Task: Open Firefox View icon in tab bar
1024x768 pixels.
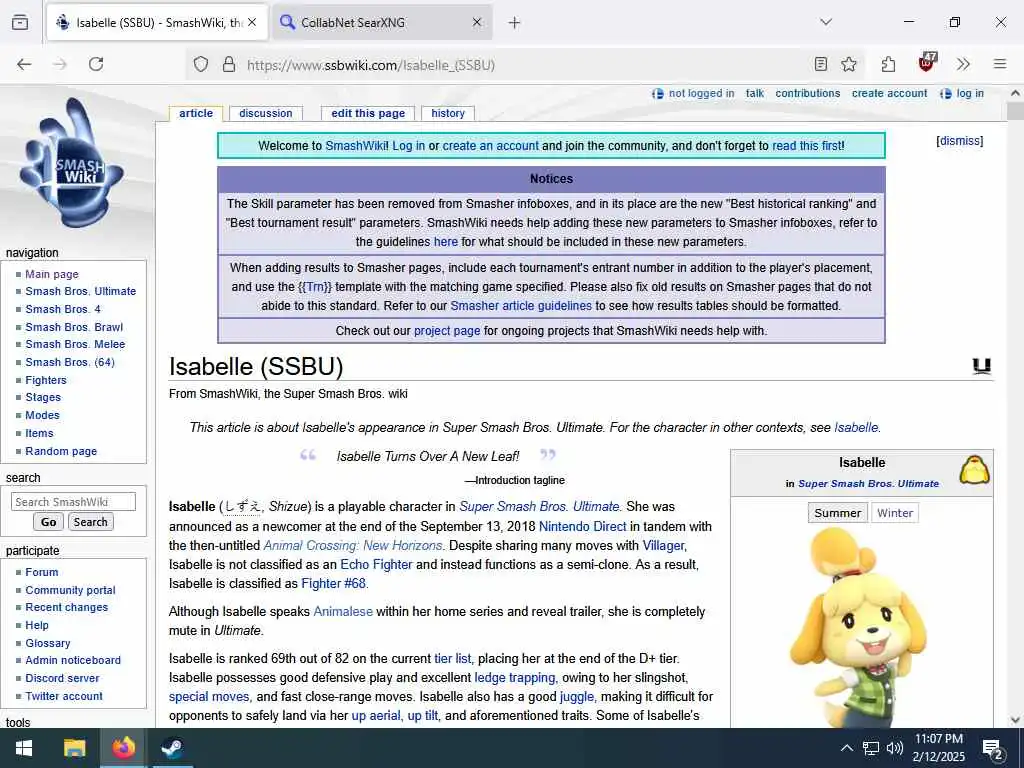Action: [x=20, y=22]
